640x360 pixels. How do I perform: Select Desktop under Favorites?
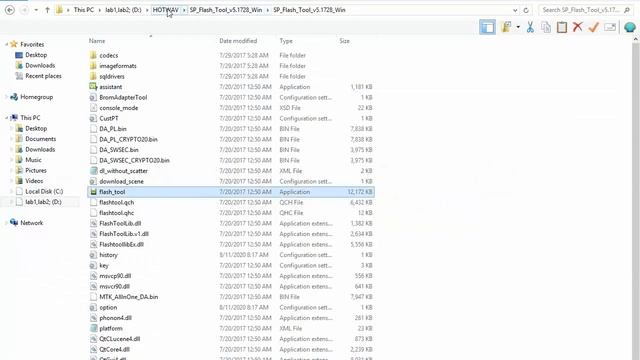[x=36, y=55]
